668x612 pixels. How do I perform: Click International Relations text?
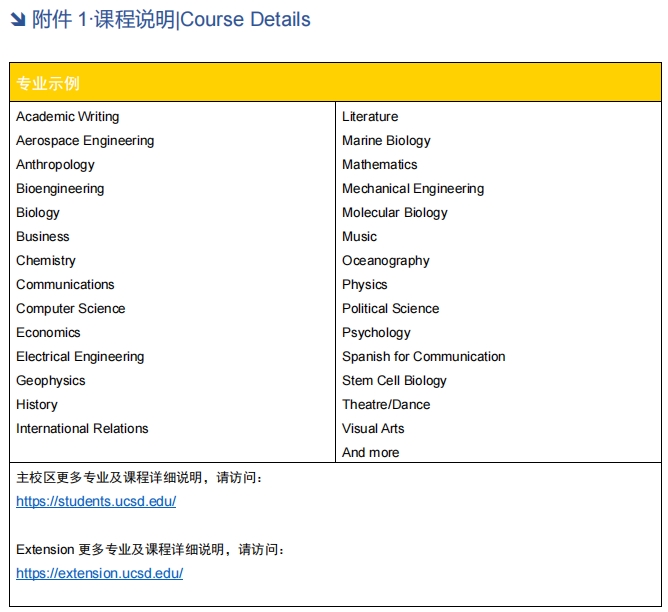(x=82, y=429)
